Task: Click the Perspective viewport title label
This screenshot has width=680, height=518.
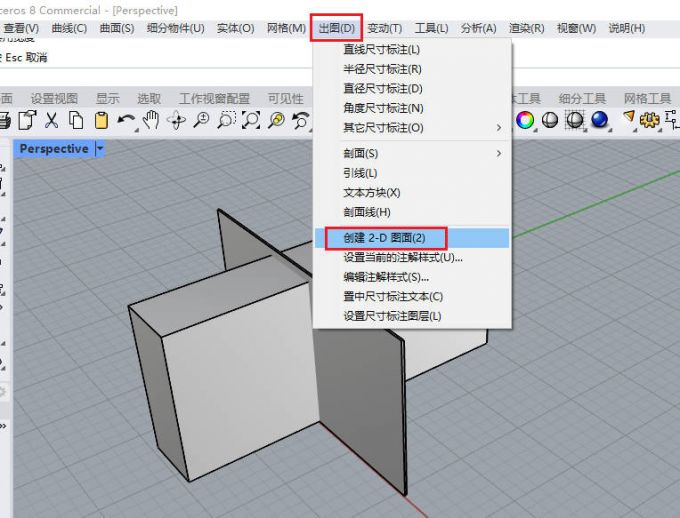Action: [54, 149]
